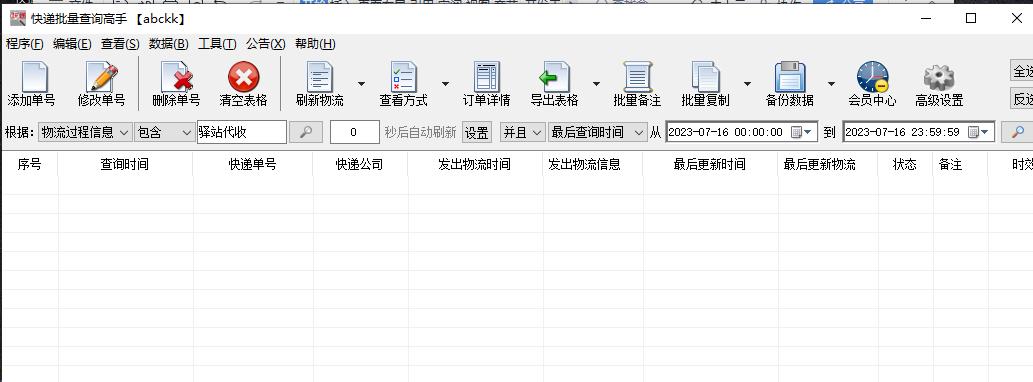Click the 状态 column header
The width and height of the screenshot is (1033, 382).
(905, 165)
